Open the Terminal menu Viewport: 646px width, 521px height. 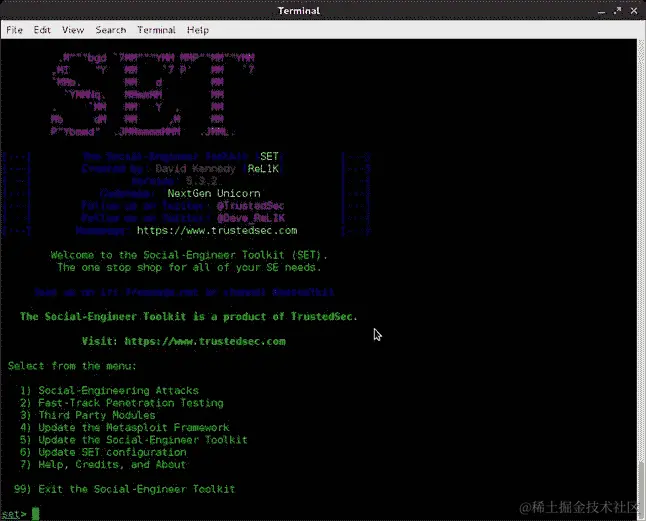[x=156, y=30]
